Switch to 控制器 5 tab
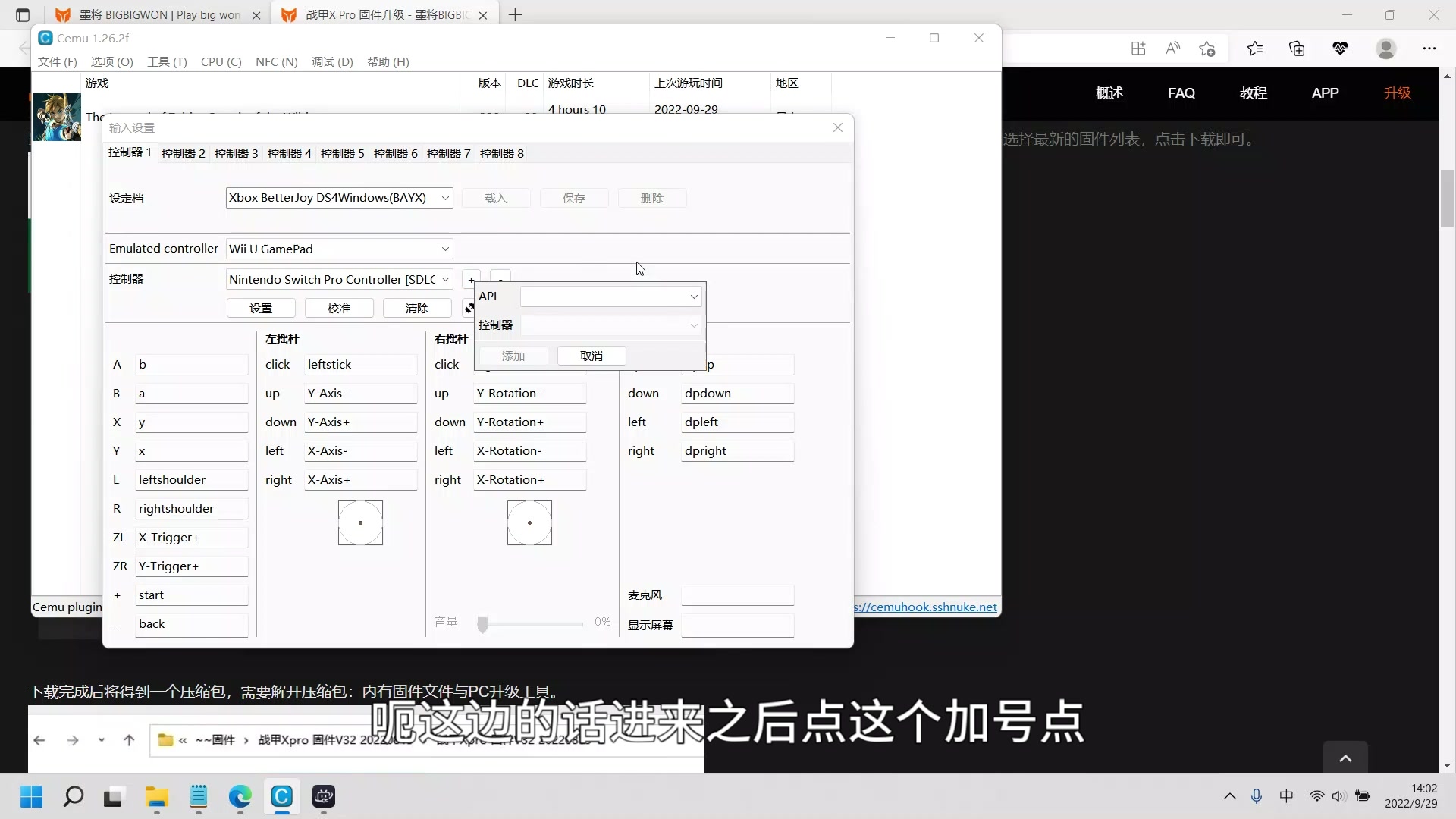 343,153
